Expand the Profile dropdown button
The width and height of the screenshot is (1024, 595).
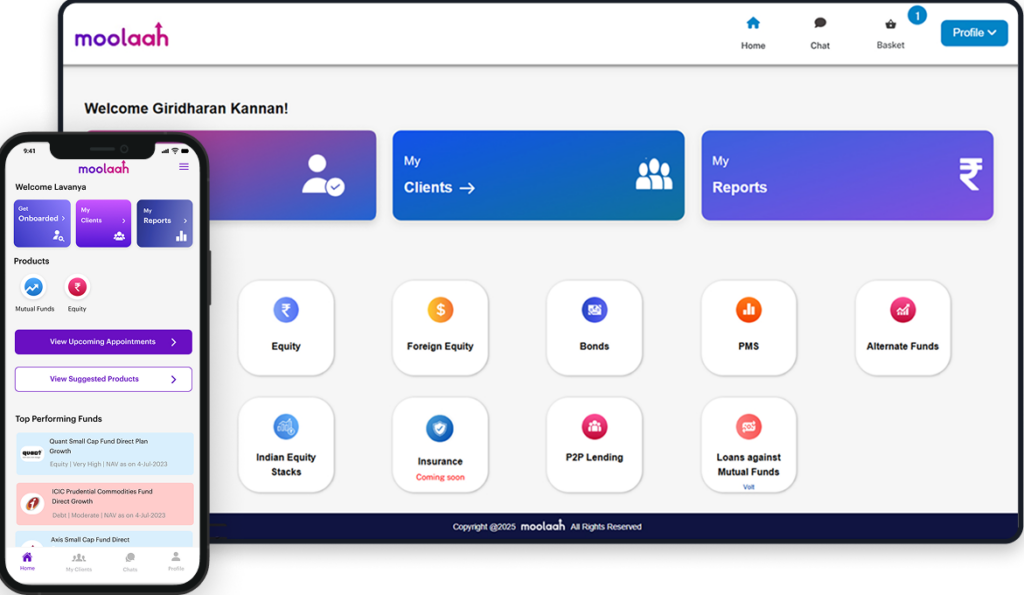[974, 33]
